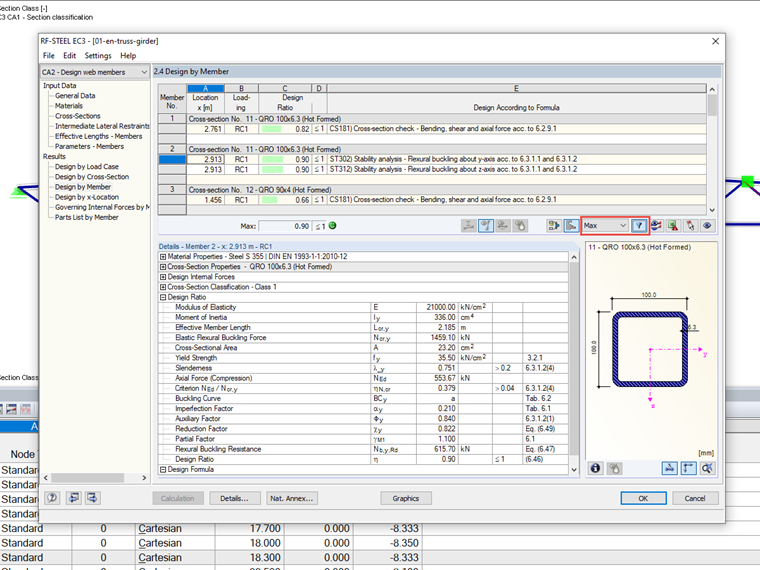Open Parameters - Members item
This screenshot has width=760, height=570.
(x=89, y=146)
